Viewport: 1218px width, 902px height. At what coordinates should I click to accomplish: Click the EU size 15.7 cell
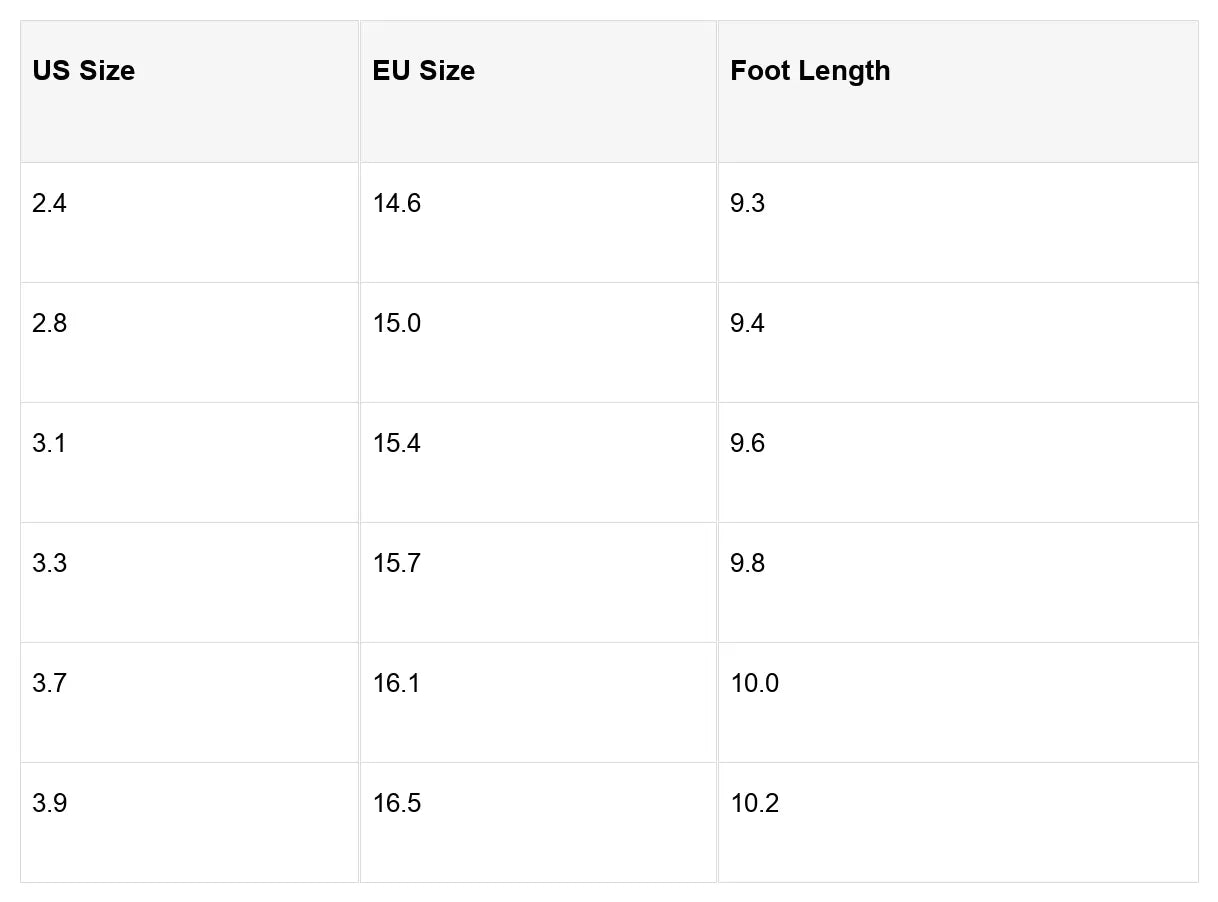click(x=397, y=564)
